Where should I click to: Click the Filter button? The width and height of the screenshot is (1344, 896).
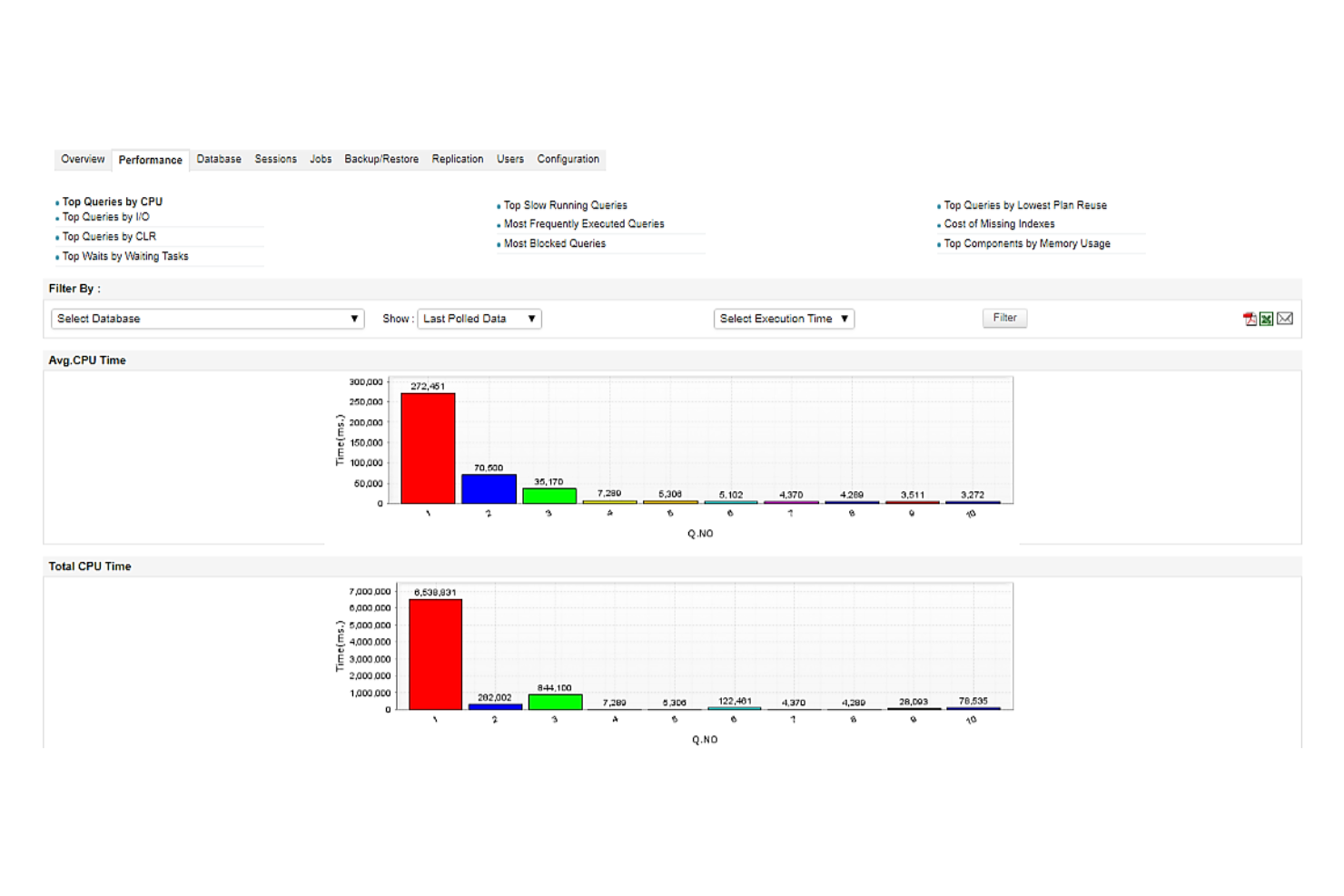(x=1003, y=318)
